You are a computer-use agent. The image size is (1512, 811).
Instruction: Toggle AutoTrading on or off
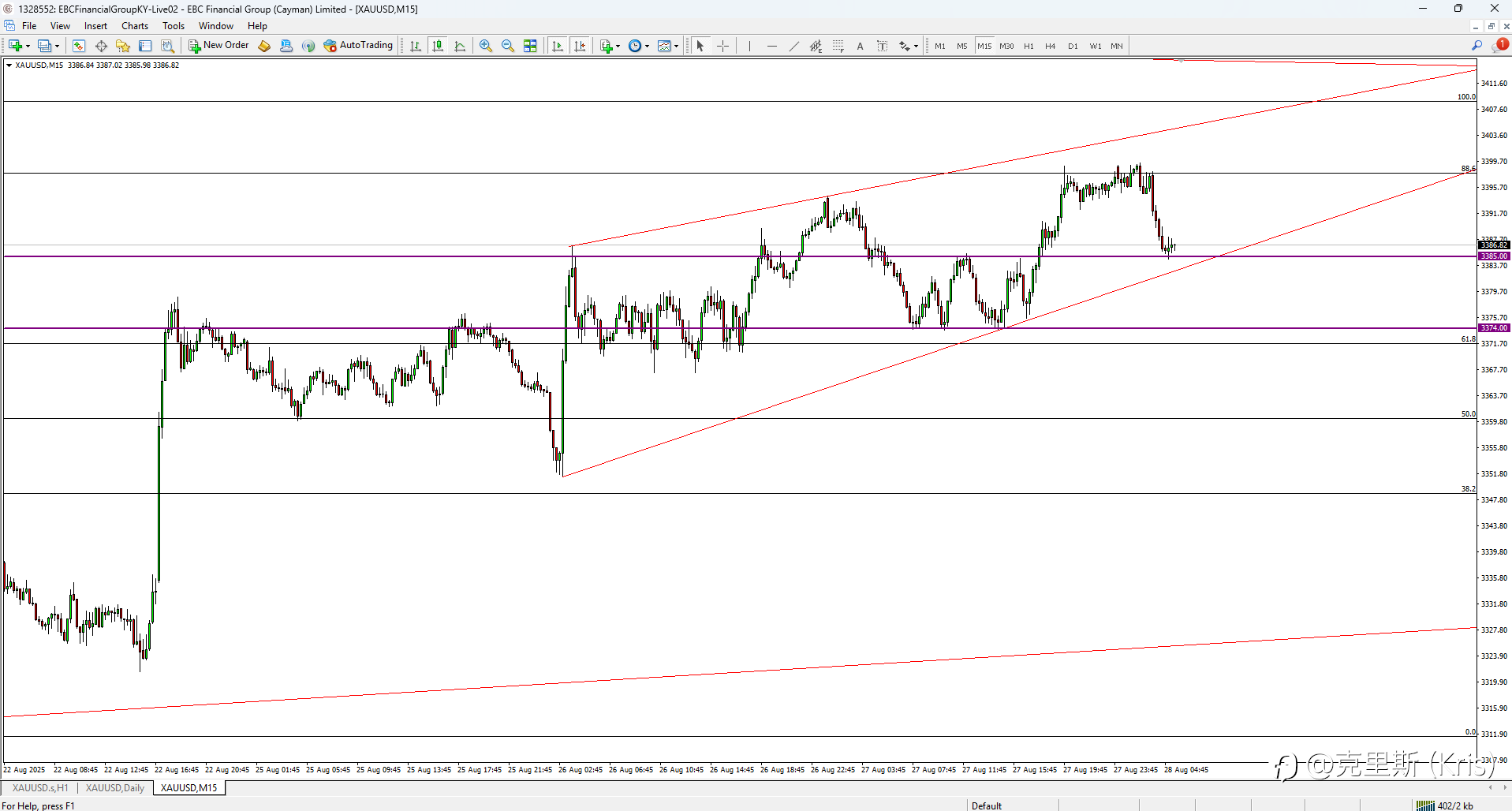coord(358,46)
